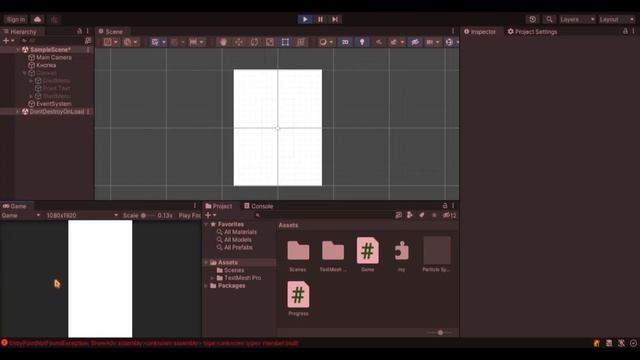Toggle scene lighting bulb icon
The width and height of the screenshot is (640, 360).
point(362,42)
